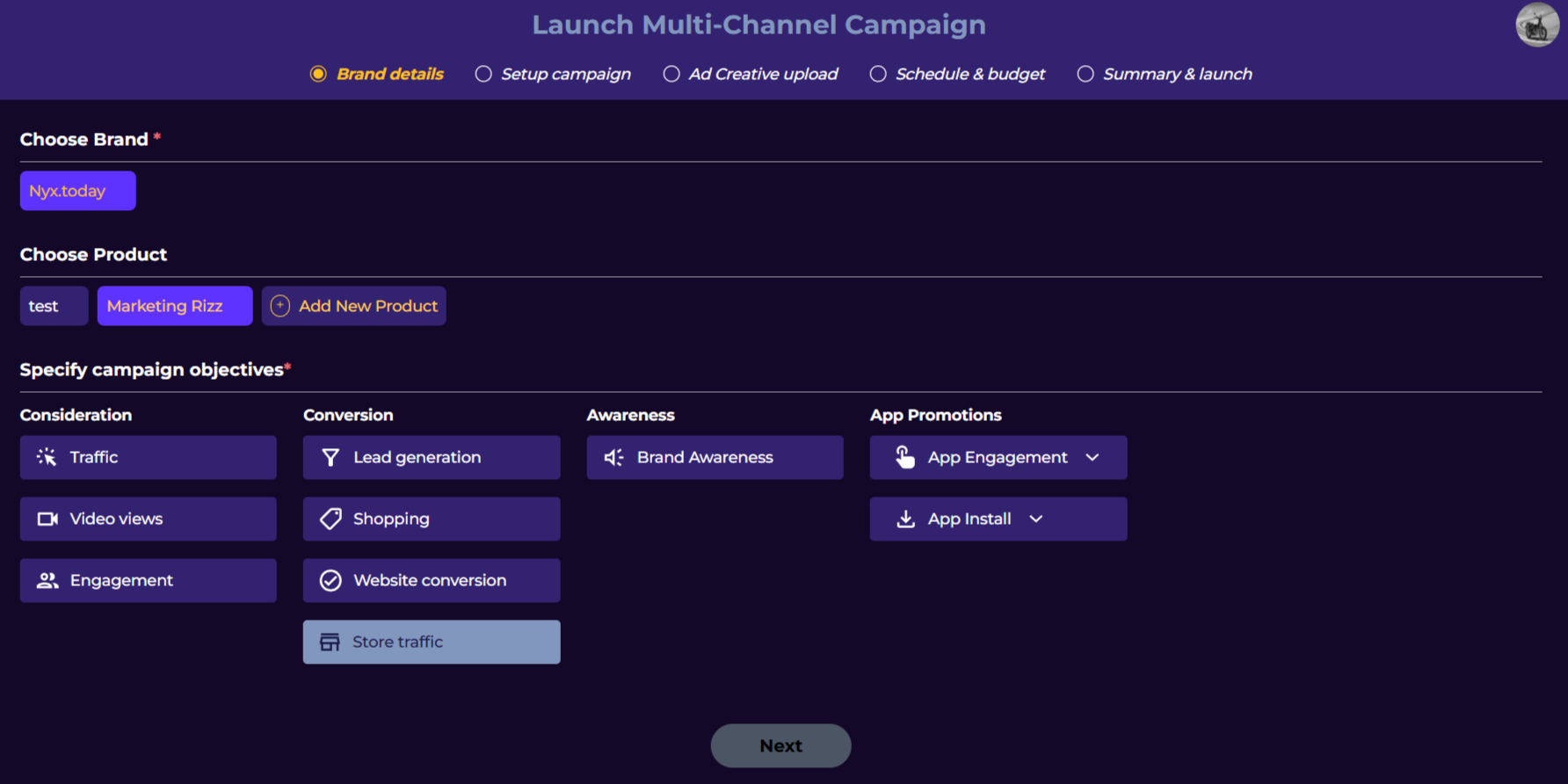Viewport: 1568px width, 784px height.
Task: Click the Video views camera icon
Action: tap(47, 519)
